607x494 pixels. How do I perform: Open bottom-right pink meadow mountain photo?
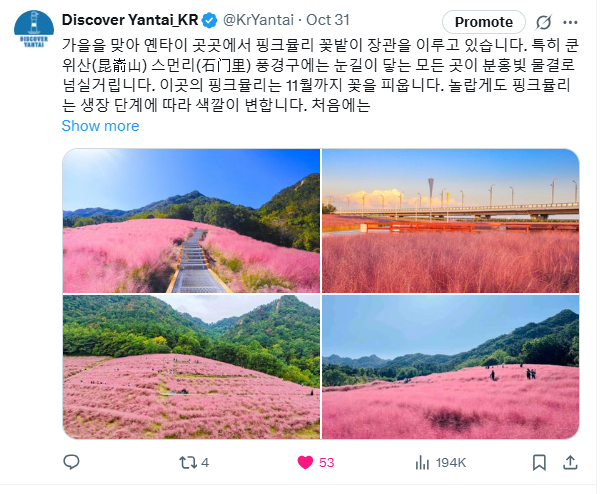[x=451, y=367]
